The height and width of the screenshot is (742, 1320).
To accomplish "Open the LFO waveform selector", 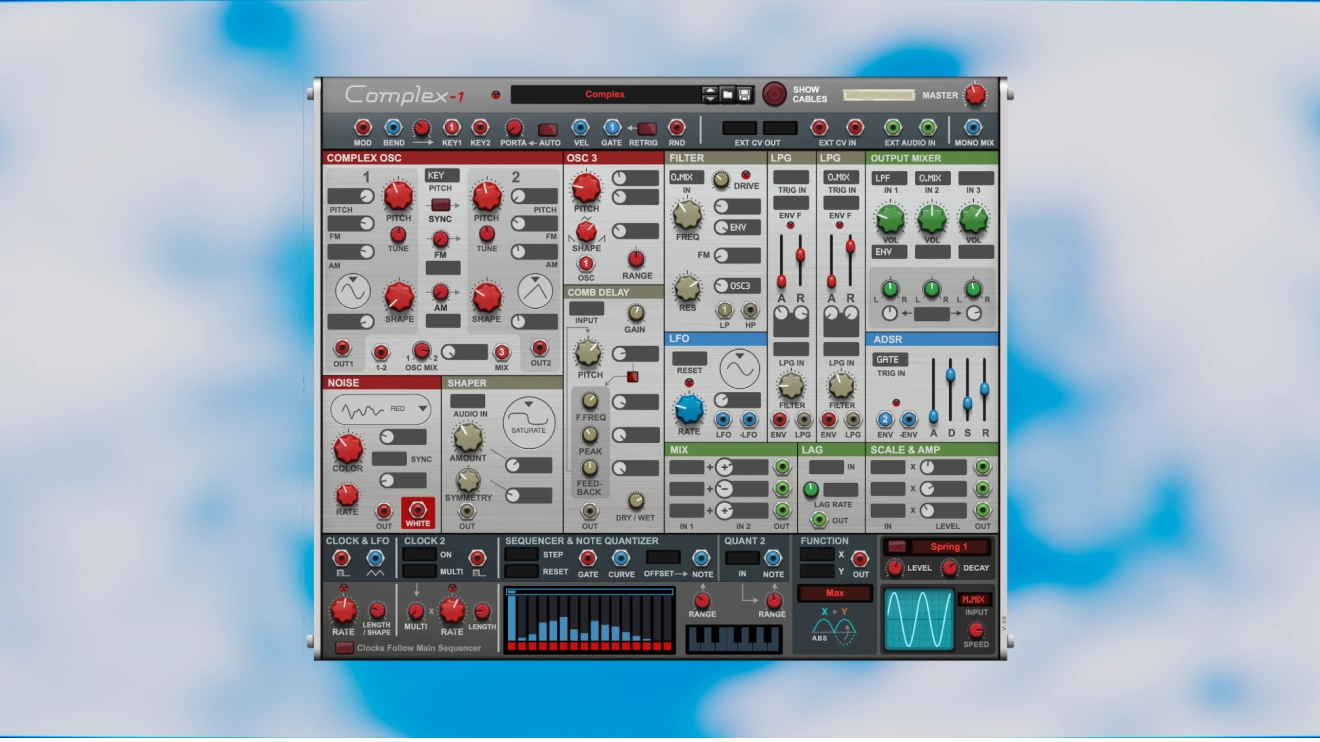I will [x=740, y=369].
